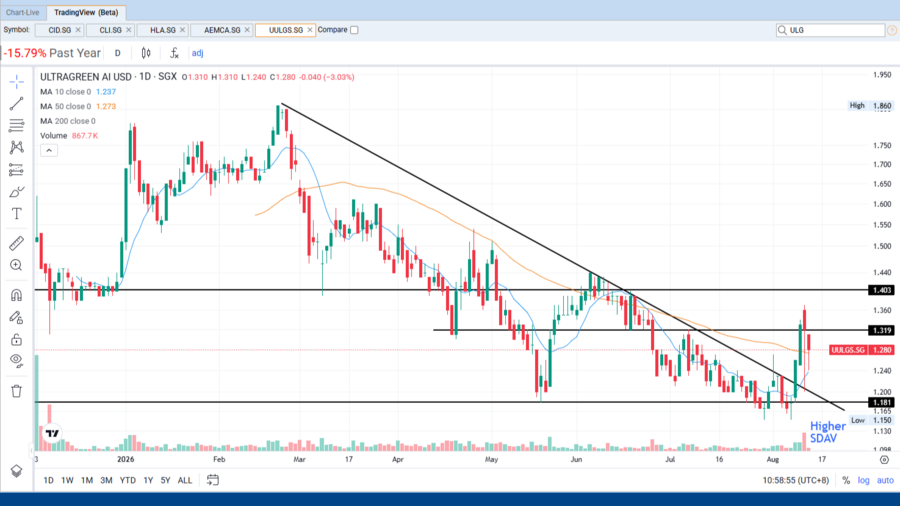900x506 pixels.
Task: Set range to 3M
Action: click(106, 480)
